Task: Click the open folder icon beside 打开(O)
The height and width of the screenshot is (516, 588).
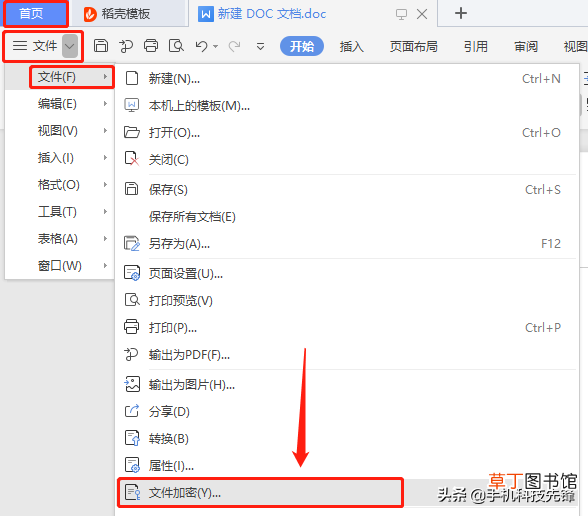Action: pyautogui.click(x=132, y=132)
